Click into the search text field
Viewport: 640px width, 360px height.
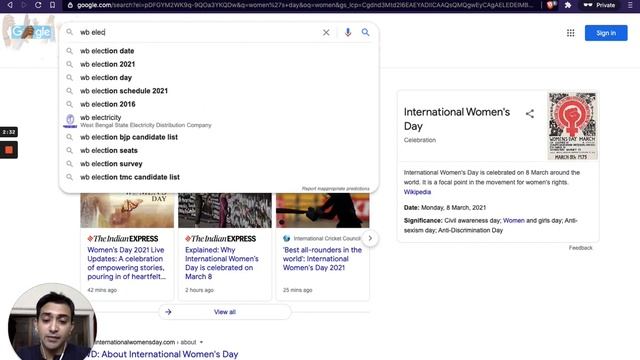coord(198,32)
